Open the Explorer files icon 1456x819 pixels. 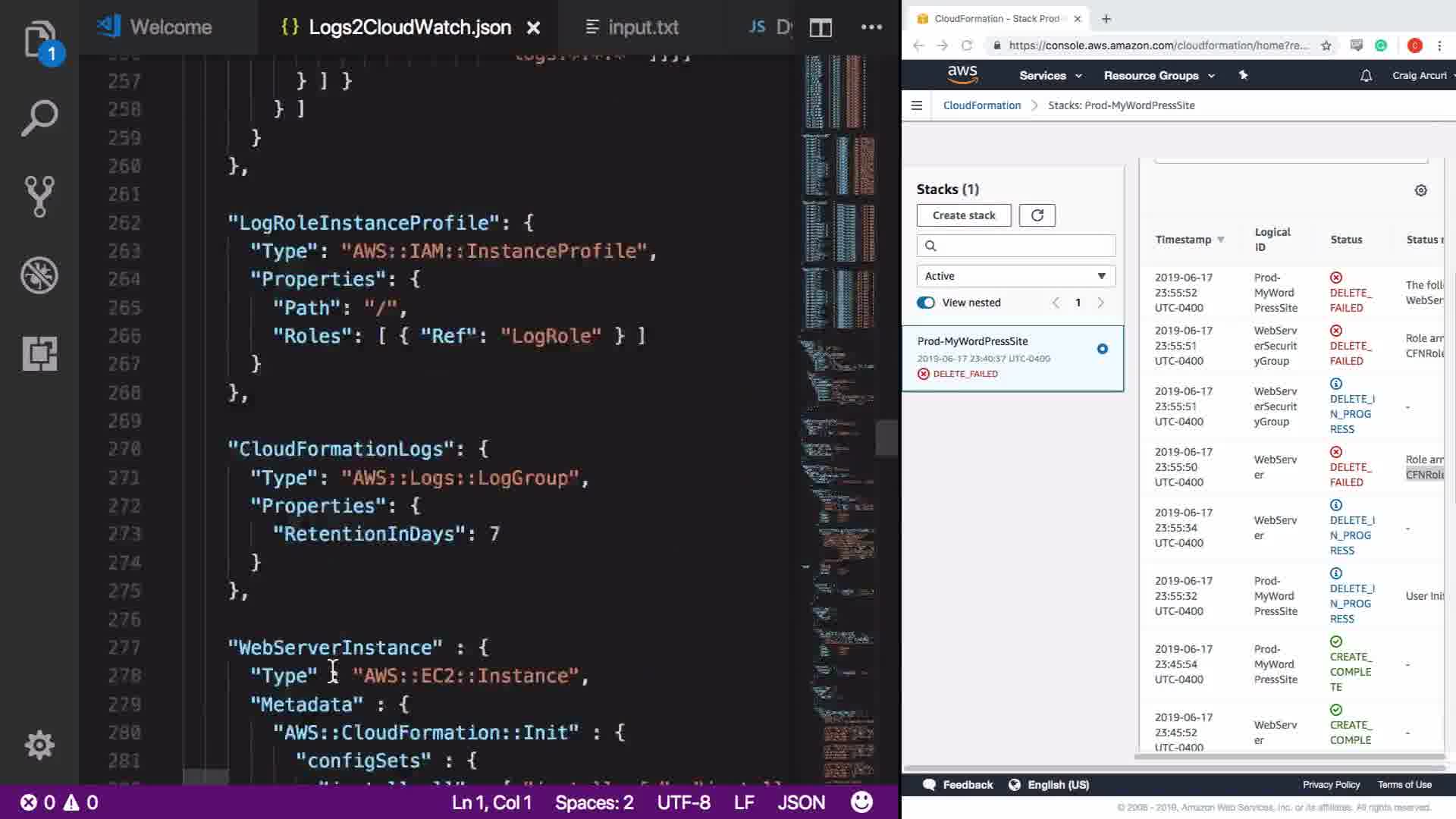click(39, 39)
